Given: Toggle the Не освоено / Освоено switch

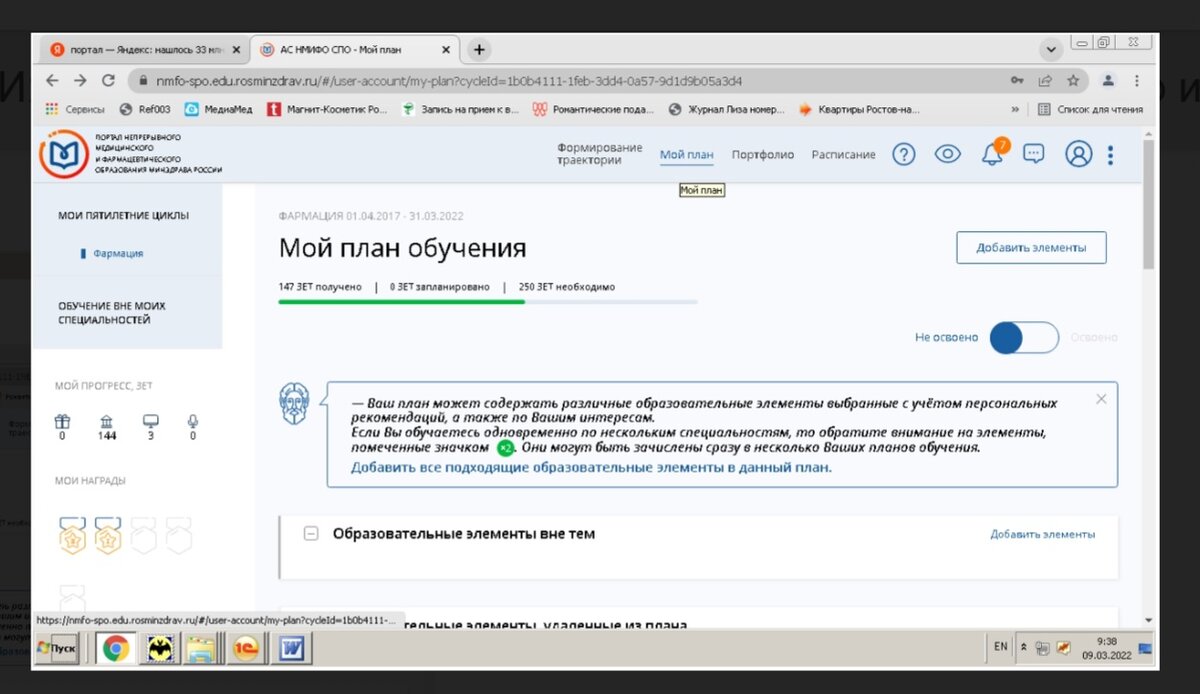Looking at the screenshot, I should click(x=1024, y=338).
